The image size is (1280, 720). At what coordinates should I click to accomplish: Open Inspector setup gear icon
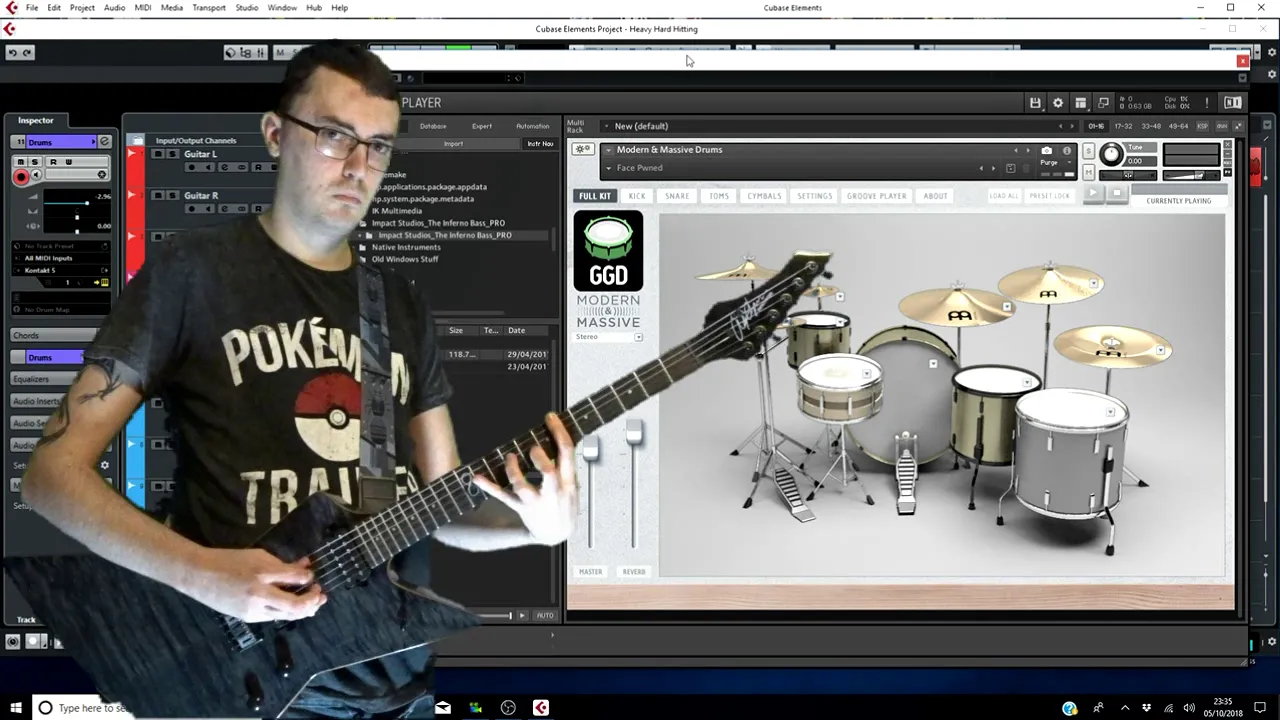(x=104, y=465)
